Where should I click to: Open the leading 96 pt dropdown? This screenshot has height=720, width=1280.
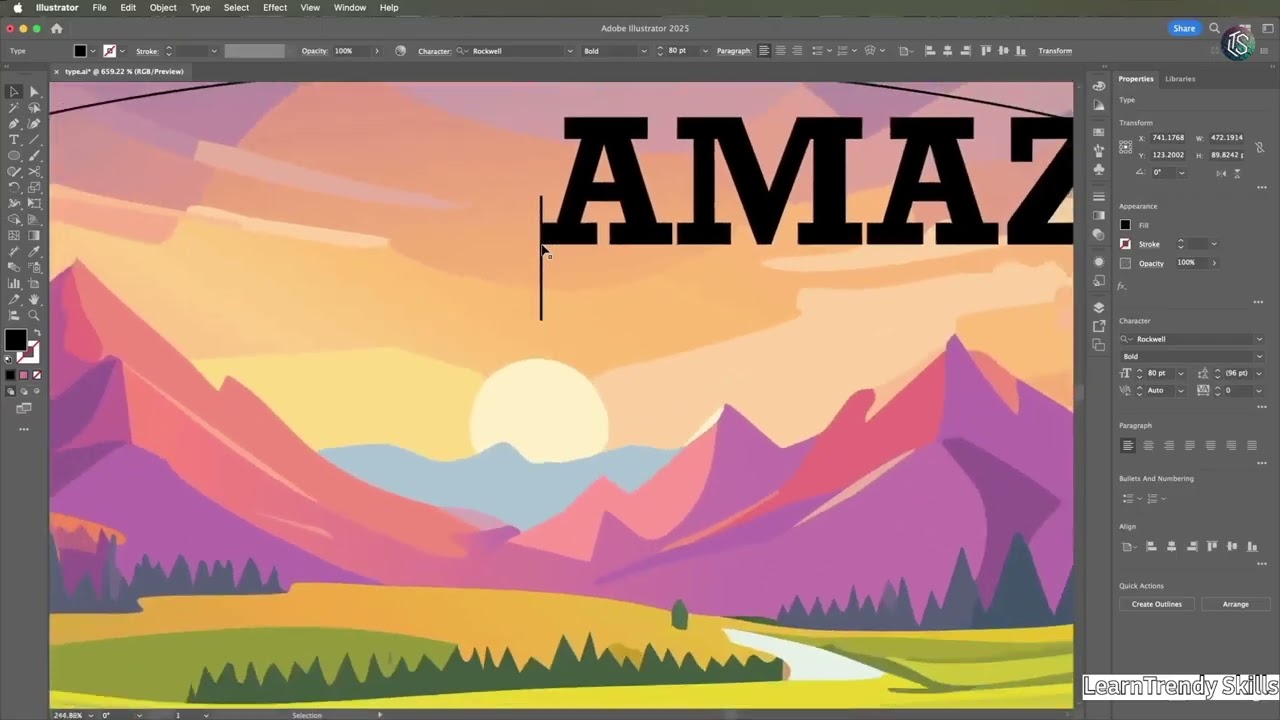click(1259, 373)
